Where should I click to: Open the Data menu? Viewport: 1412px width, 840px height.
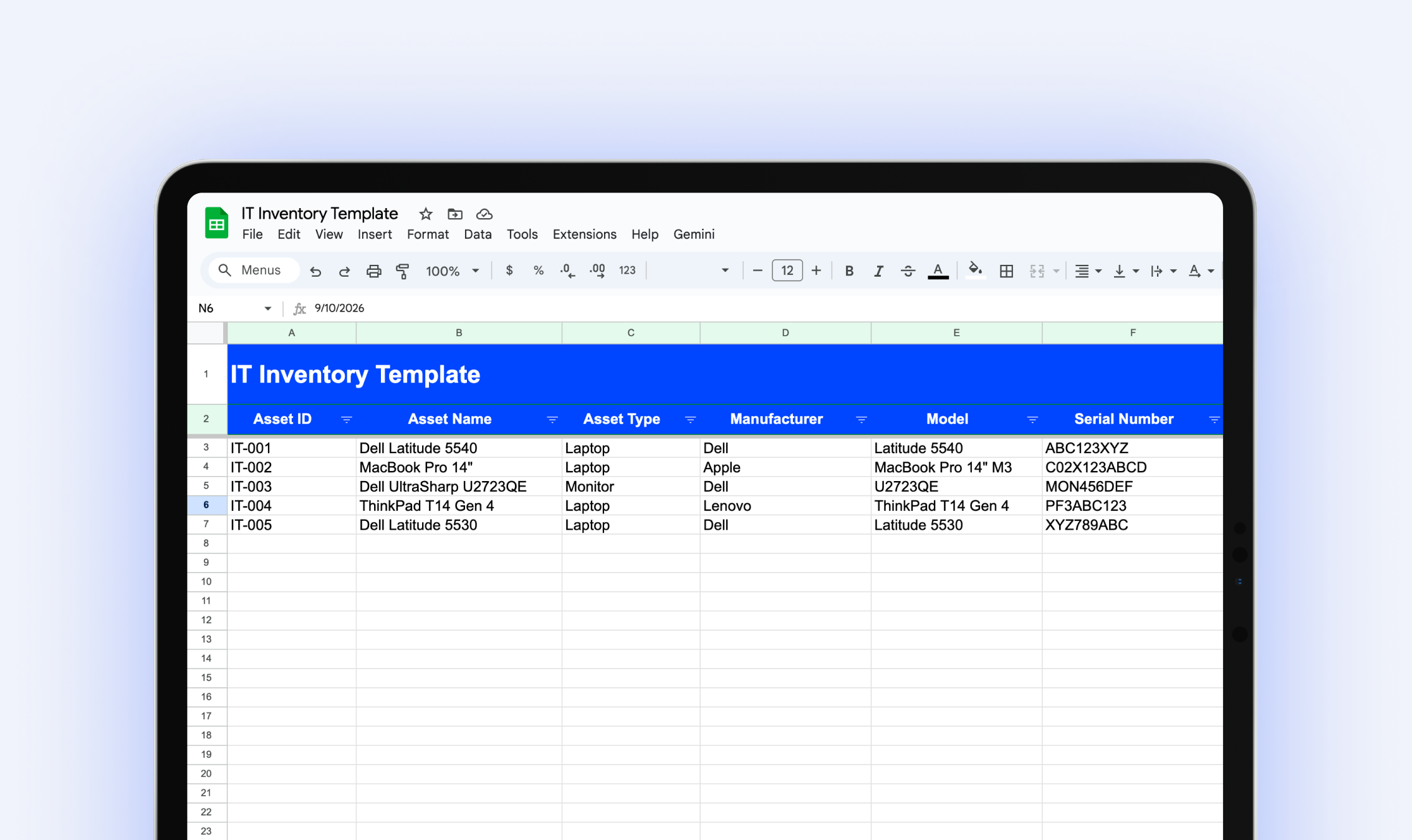(478, 234)
